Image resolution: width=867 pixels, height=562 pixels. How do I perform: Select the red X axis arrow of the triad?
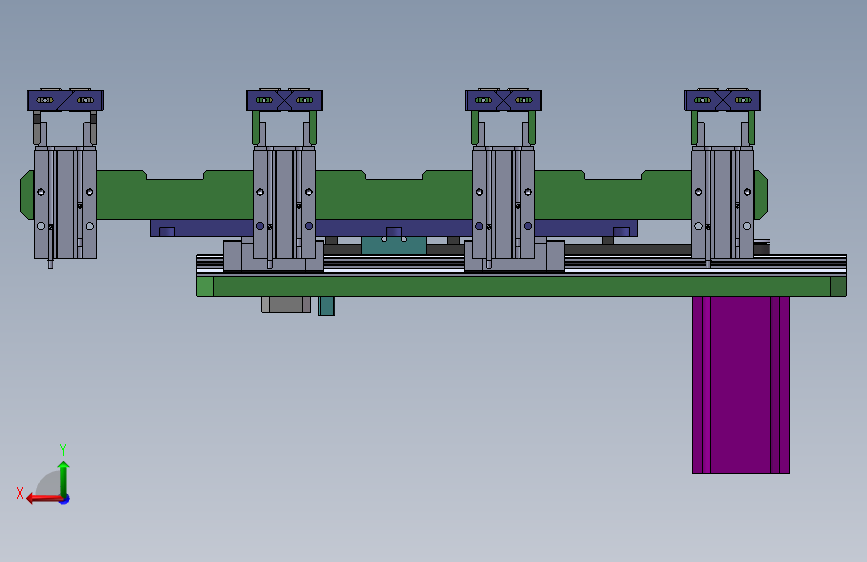(44, 499)
